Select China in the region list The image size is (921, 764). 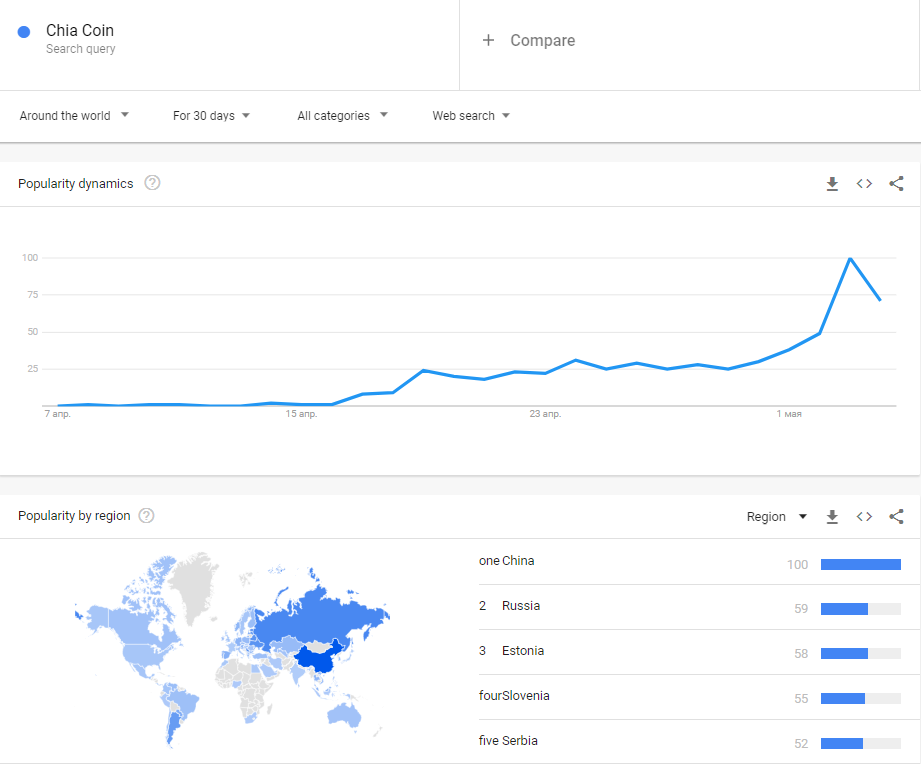[518, 561]
